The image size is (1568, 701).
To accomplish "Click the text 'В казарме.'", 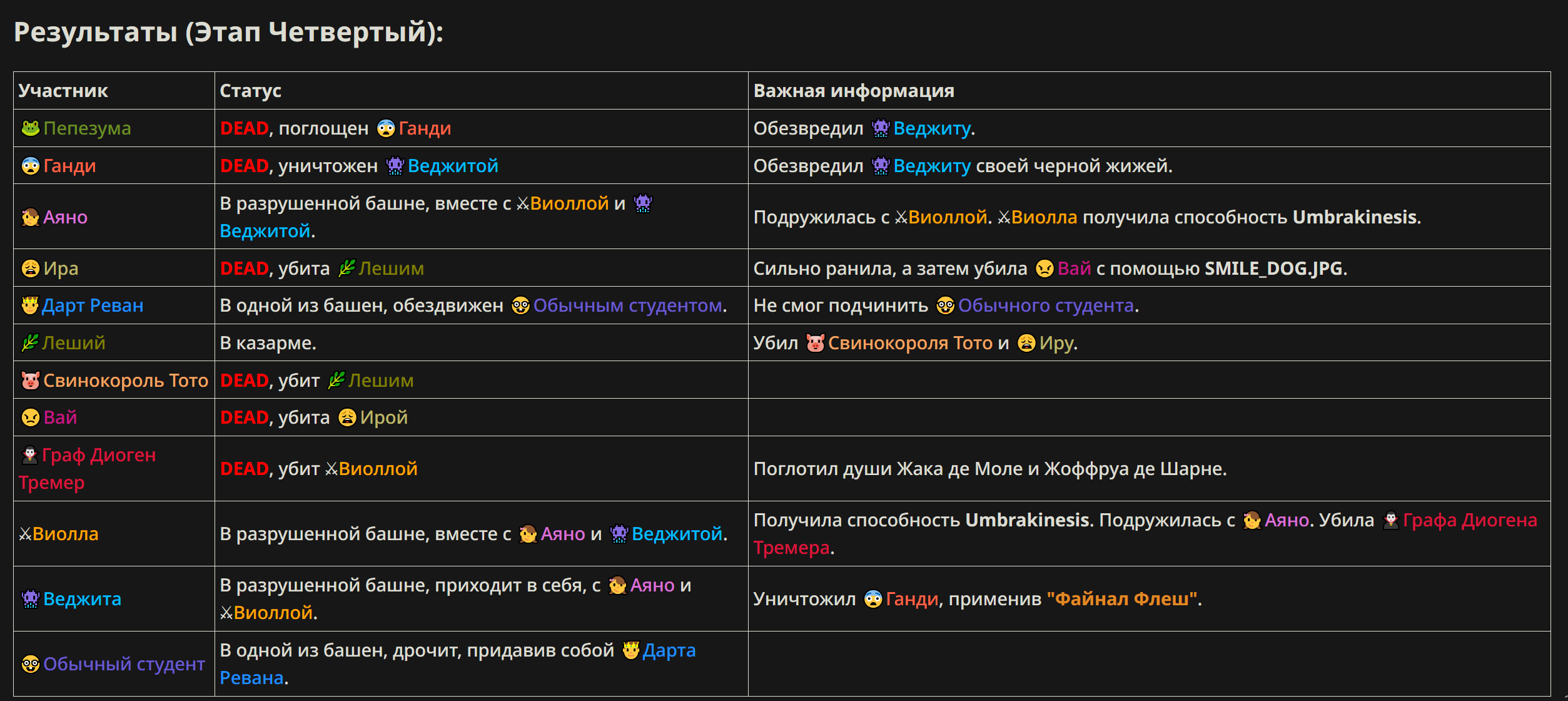I will click(x=268, y=343).
